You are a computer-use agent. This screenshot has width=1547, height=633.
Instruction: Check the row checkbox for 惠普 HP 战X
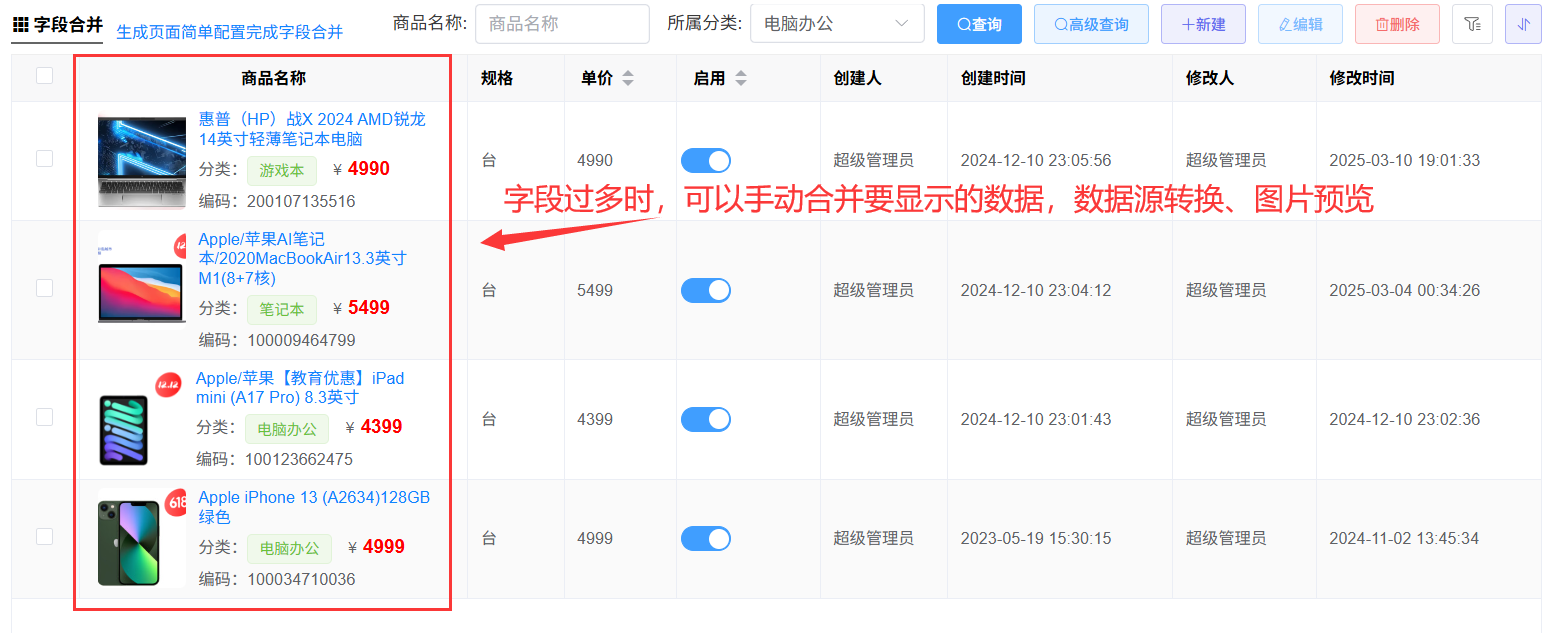44,158
